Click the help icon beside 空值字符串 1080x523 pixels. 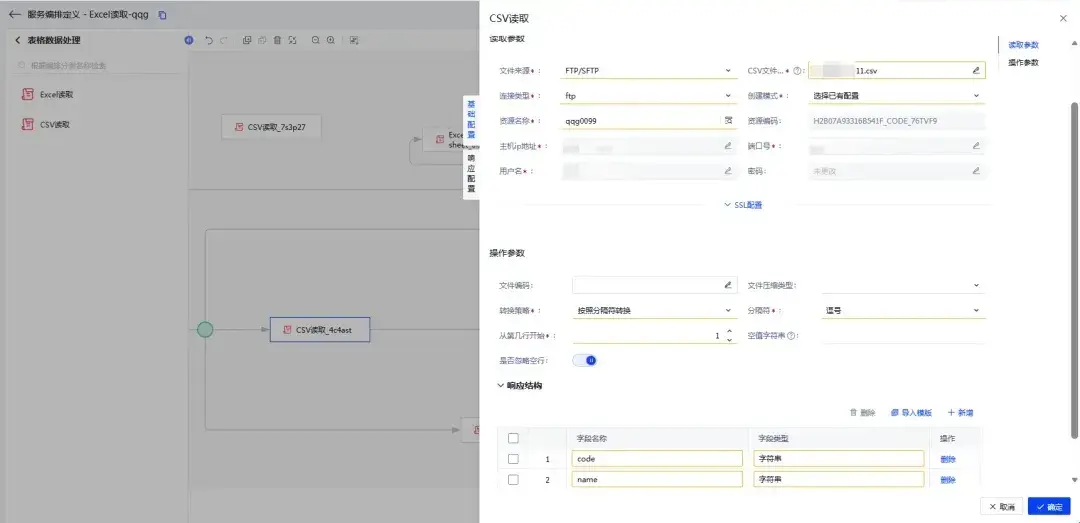click(791, 336)
